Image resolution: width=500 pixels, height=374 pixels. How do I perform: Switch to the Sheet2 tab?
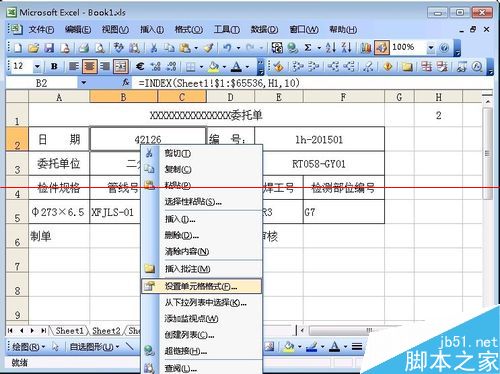(x=106, y=331)
